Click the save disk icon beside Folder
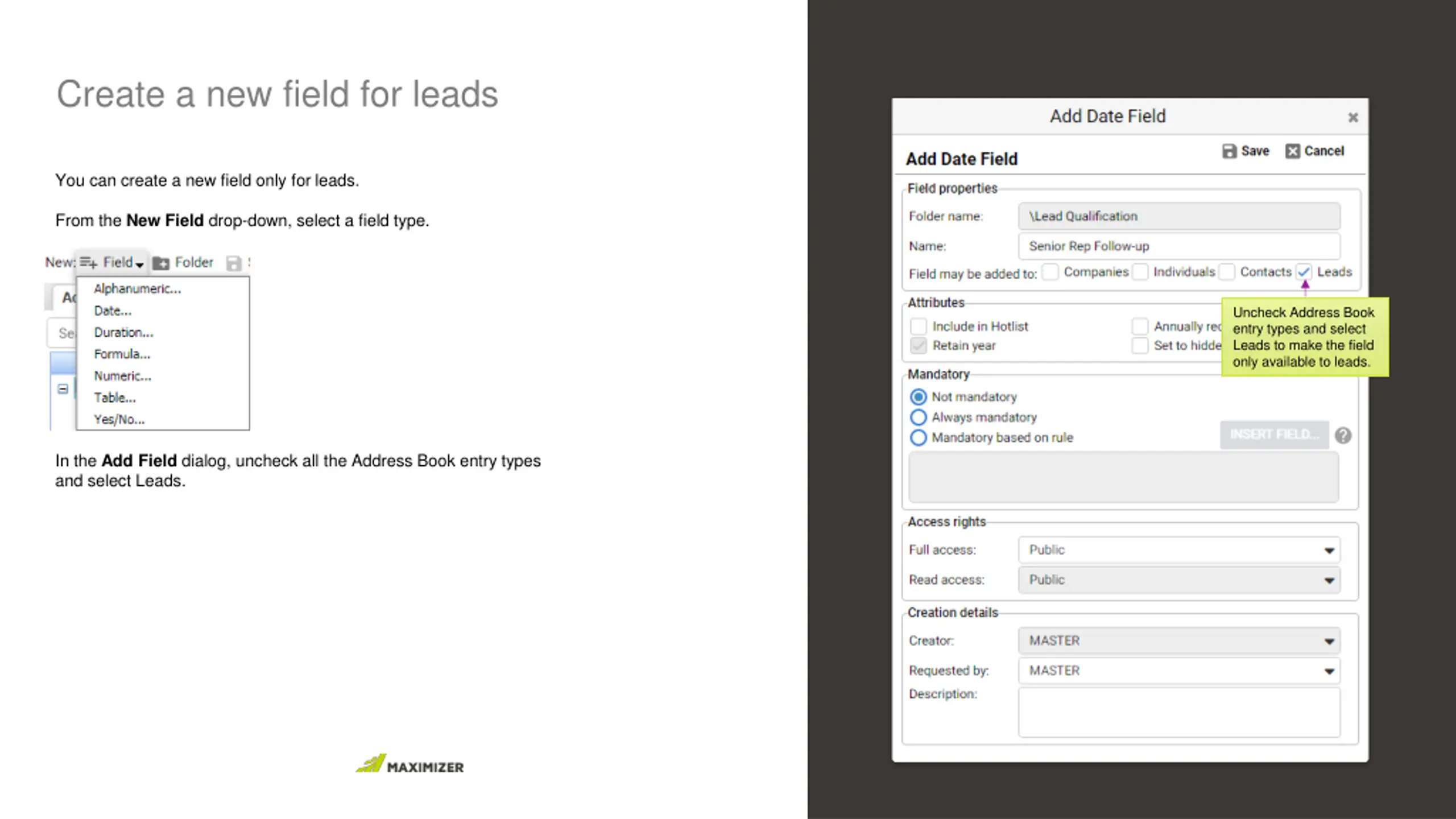Viewport: 1456px width, 819px height. click(234, 263)
